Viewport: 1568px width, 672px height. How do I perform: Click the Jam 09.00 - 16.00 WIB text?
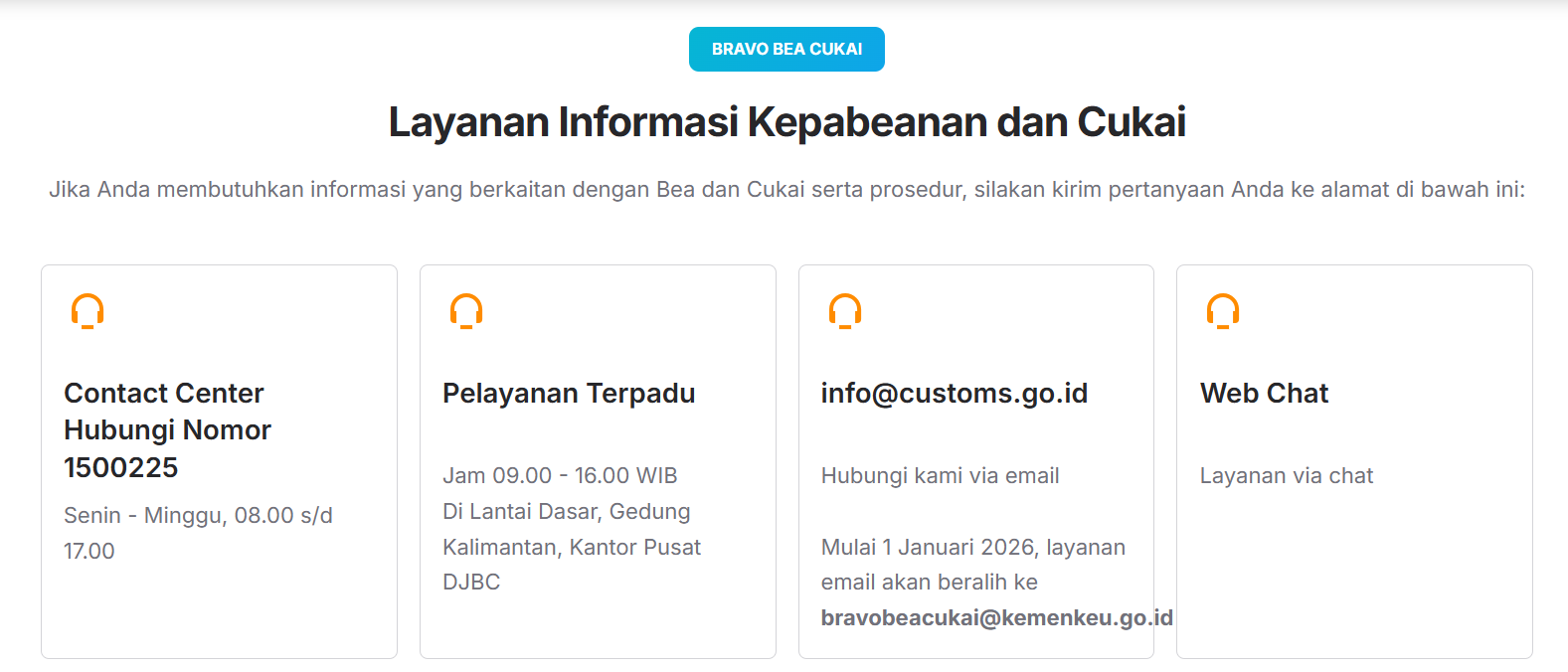click(x=560, y=476)
